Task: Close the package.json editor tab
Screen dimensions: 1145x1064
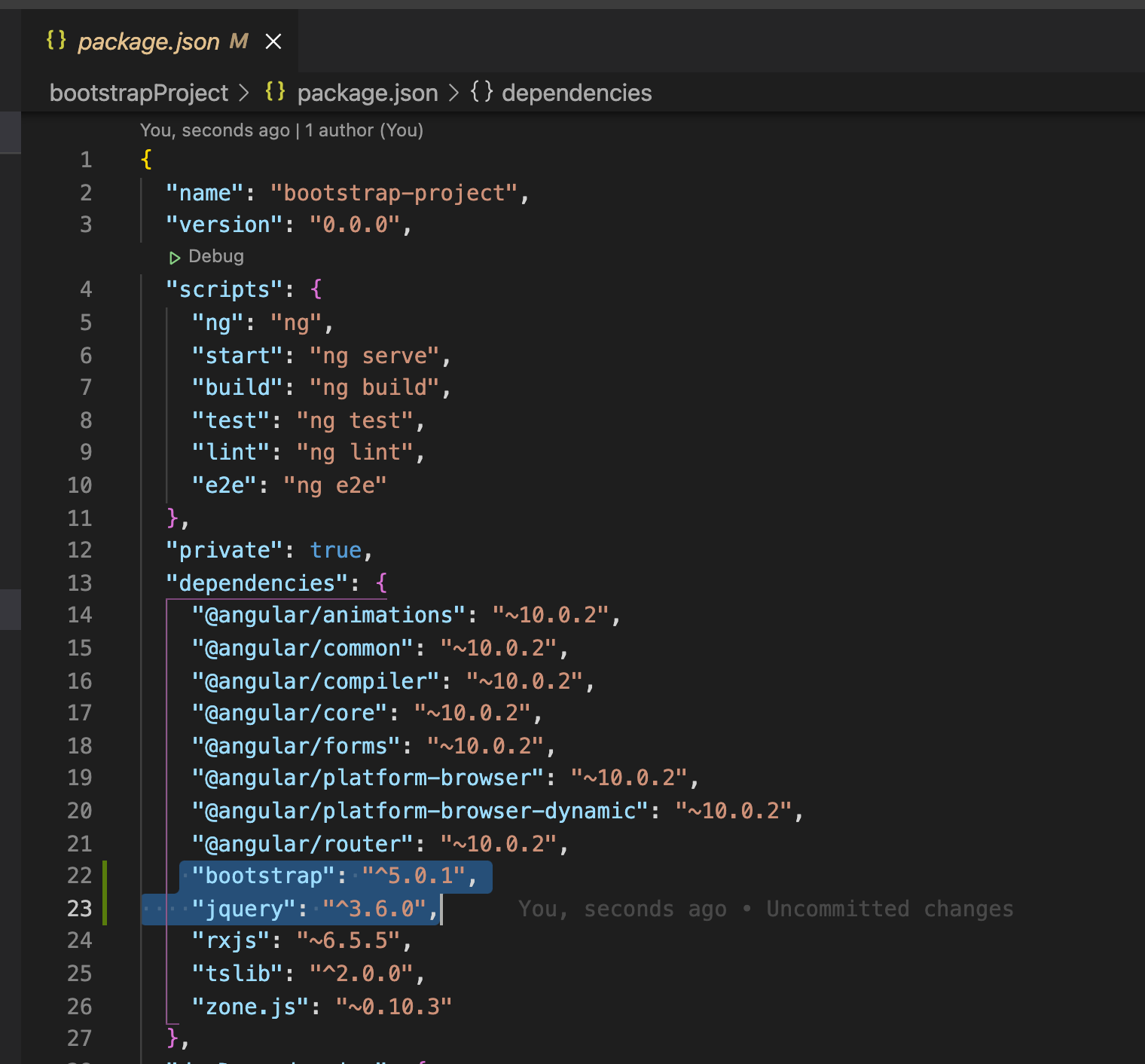Action: pyautogui.click(x=273, y=41)
